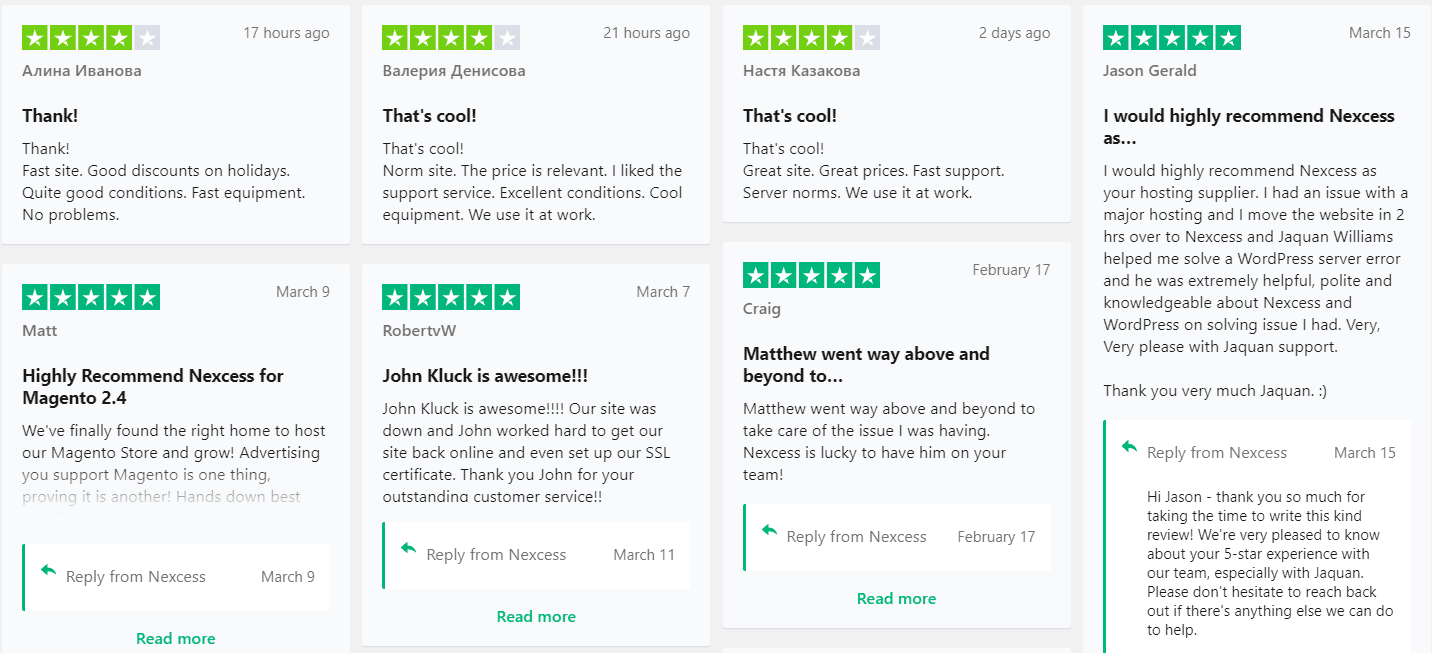
Task: Open the 'Highly Recommend Nexcess for Magento 2.4' review title
Action: point(153,387)
